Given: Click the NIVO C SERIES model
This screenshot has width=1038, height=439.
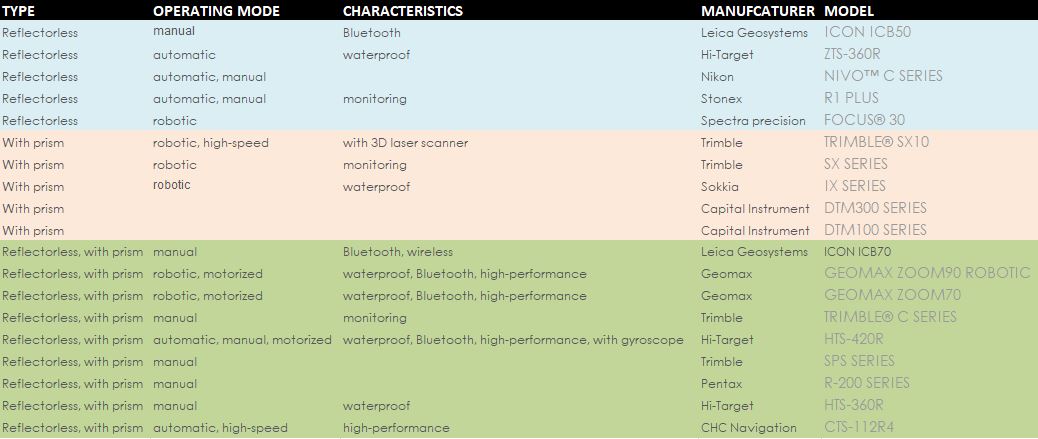Looking at the screenshot, I should coord(883,76).
